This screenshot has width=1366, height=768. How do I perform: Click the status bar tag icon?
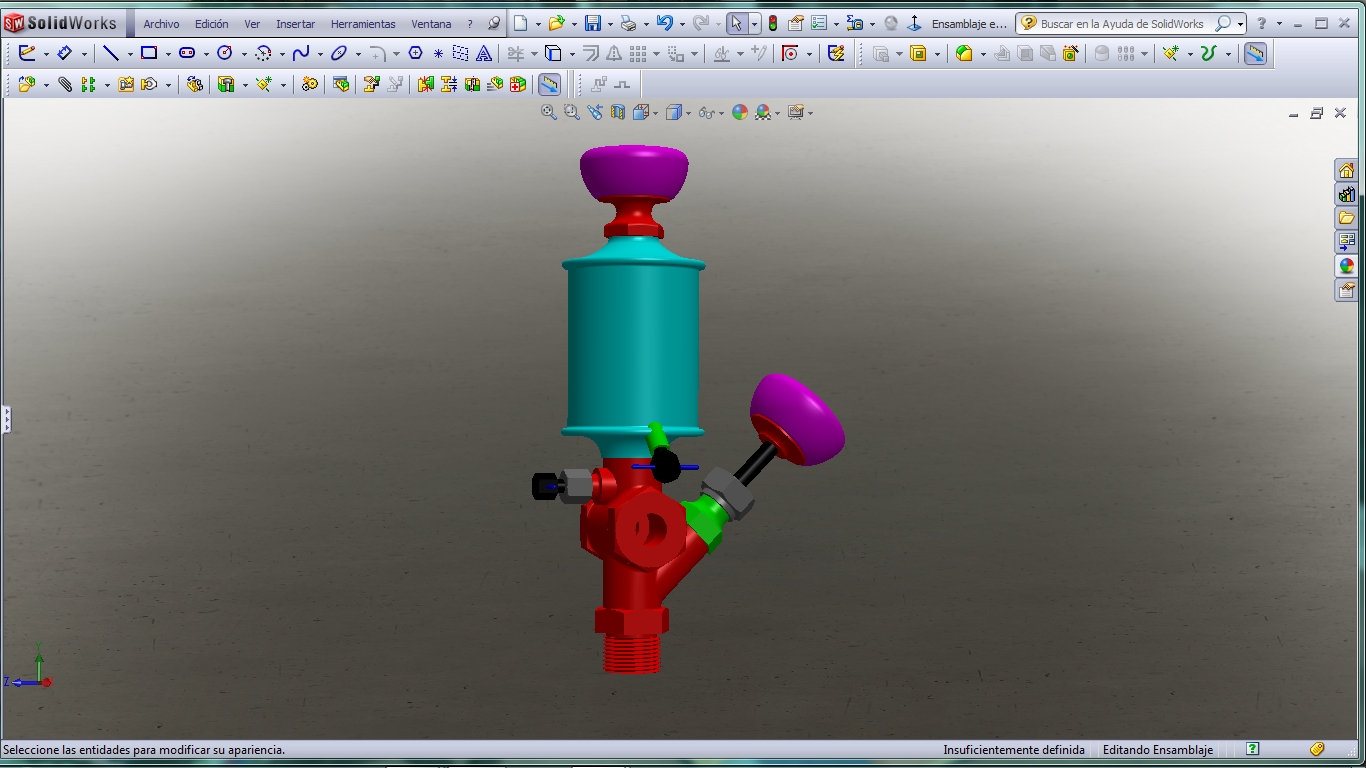(1317, 749)
